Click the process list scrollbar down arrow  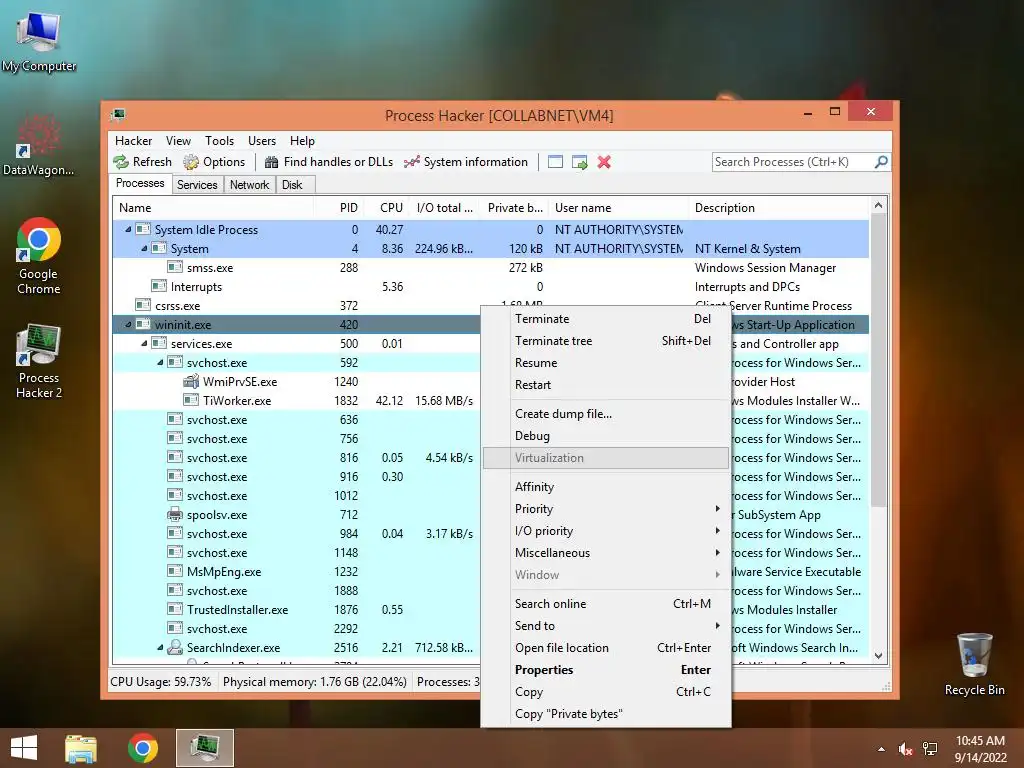[x=878, y=656]
